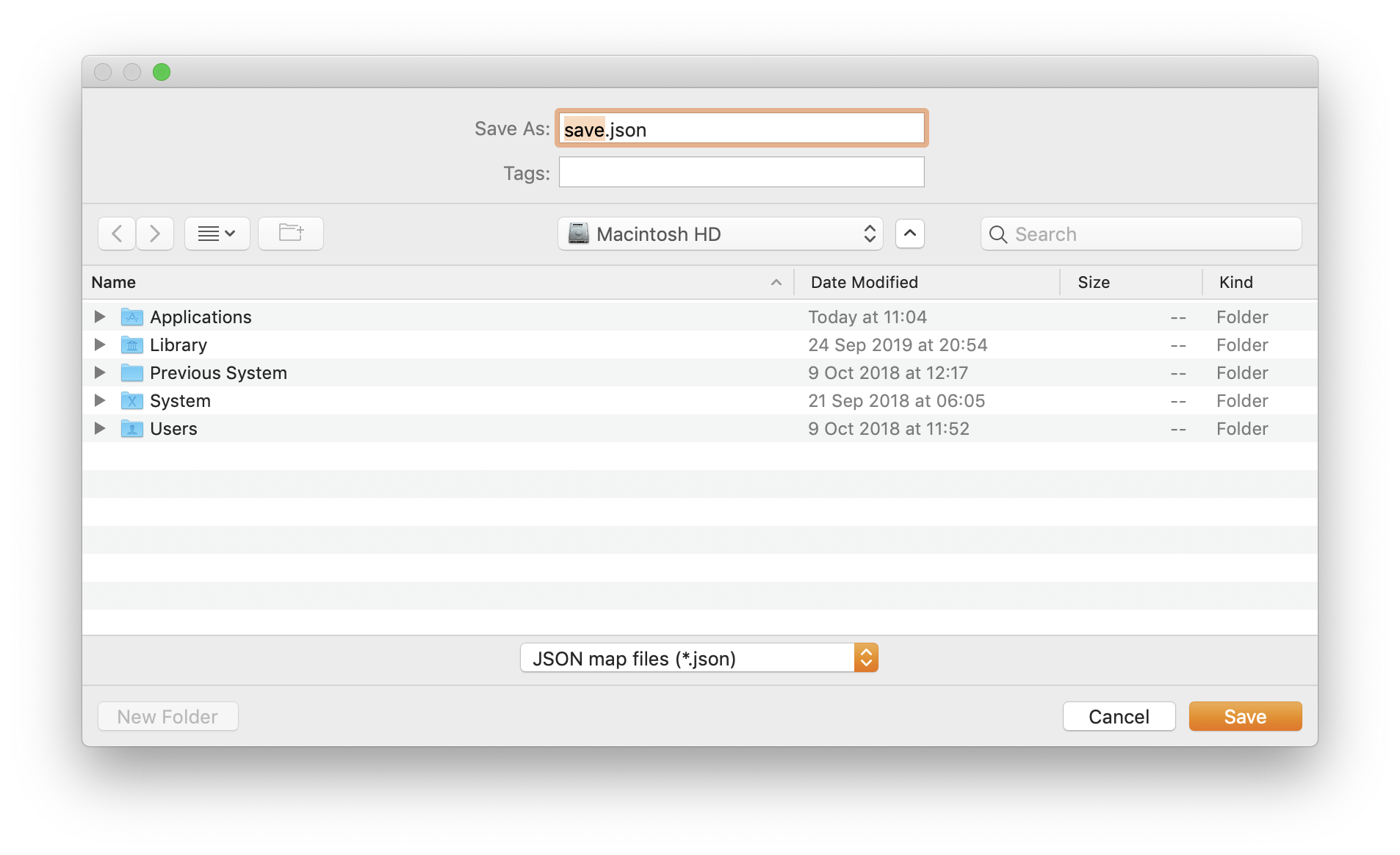Select the Users folder icon
Image resolution: width=1400 pixels, height=855 pixels.
[132, 428]
